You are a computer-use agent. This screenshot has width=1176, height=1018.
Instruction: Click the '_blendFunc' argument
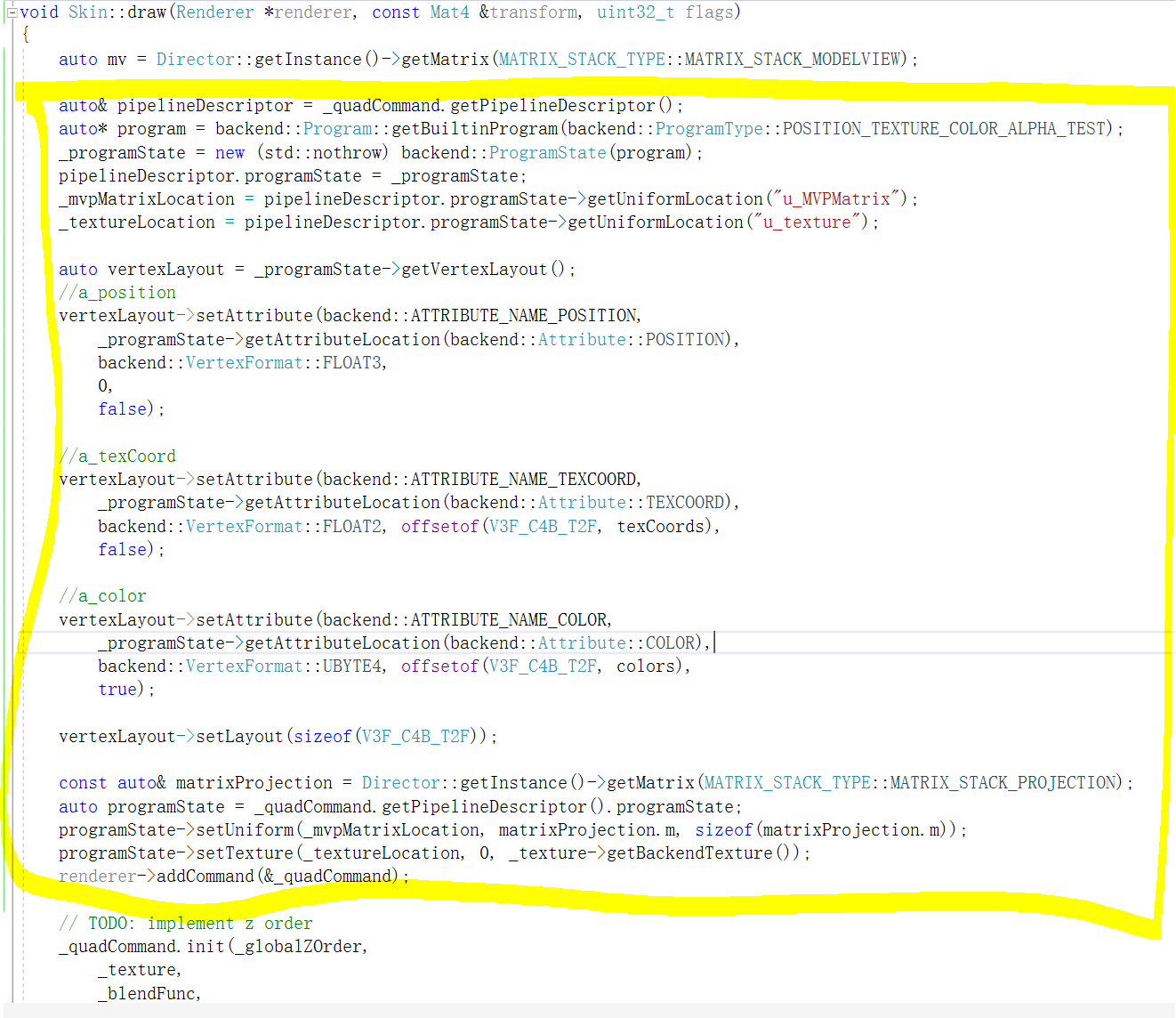[147, 994]
